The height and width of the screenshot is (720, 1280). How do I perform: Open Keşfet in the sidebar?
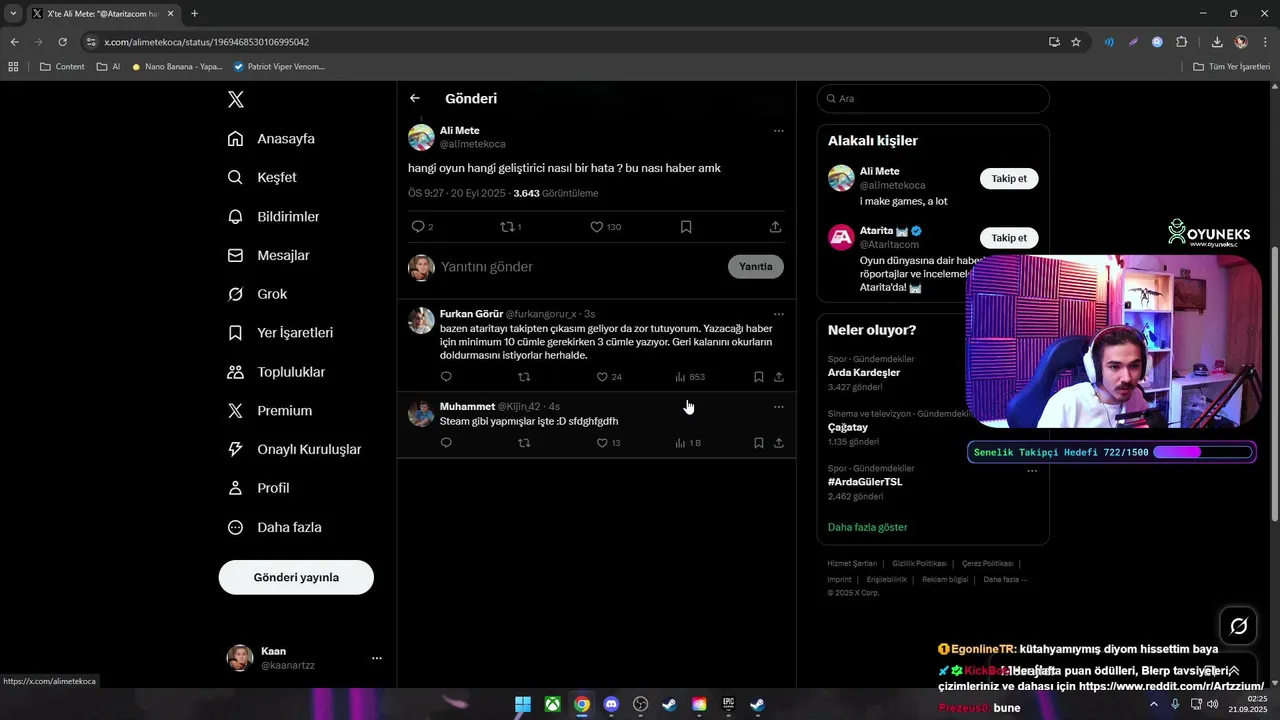pos(262,177)
